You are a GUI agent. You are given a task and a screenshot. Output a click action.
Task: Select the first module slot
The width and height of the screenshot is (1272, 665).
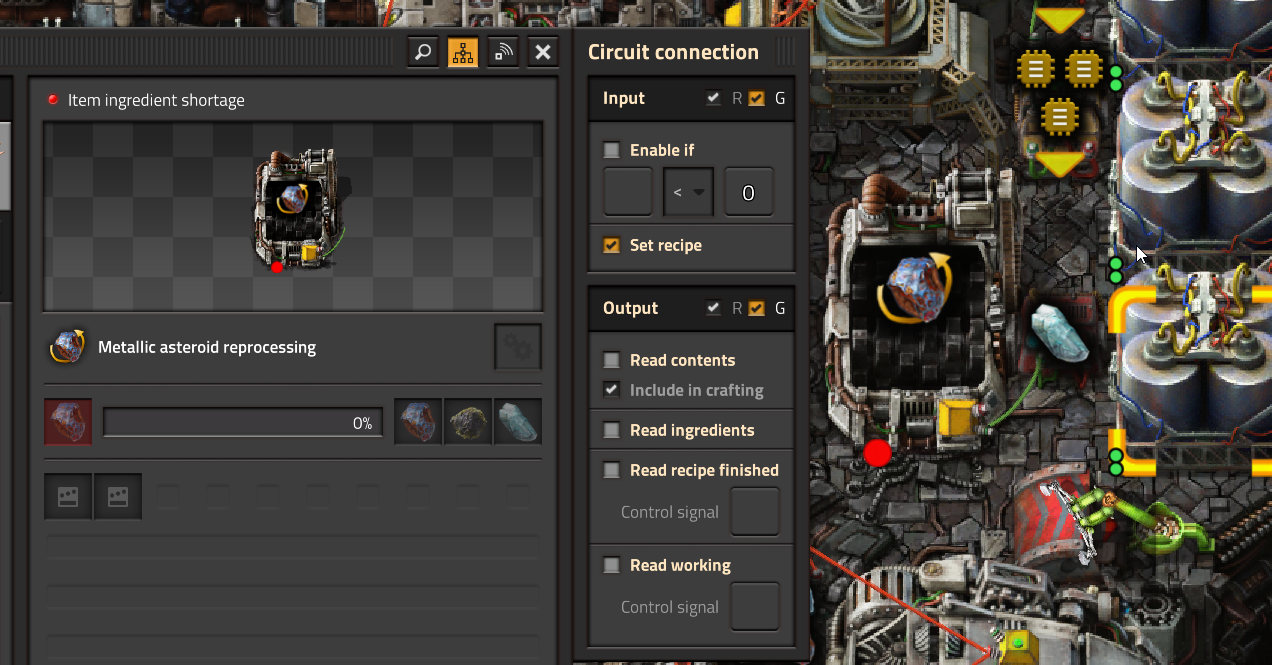coord(68,497)
